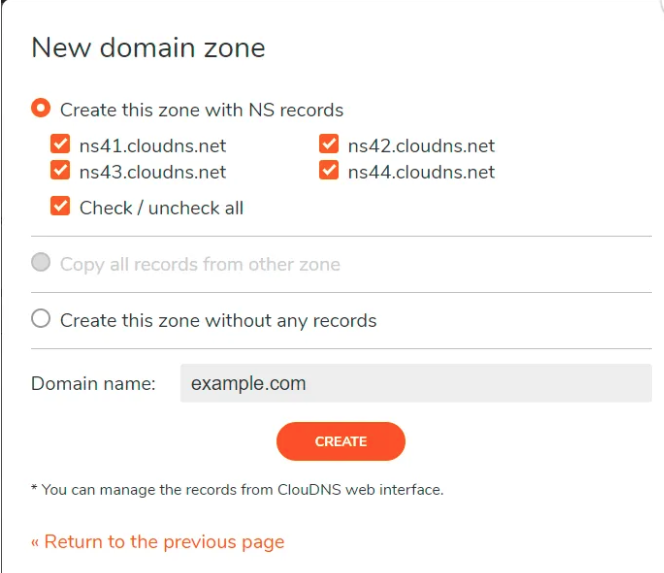Click the 'Create this zone with NS records' label
This screenshot has width=664, height=573.
[201, 110]
